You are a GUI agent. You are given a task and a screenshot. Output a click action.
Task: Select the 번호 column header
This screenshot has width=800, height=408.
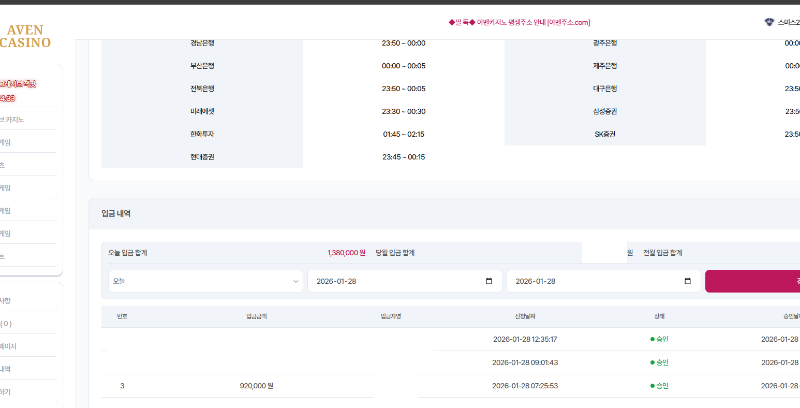(122, 316)
